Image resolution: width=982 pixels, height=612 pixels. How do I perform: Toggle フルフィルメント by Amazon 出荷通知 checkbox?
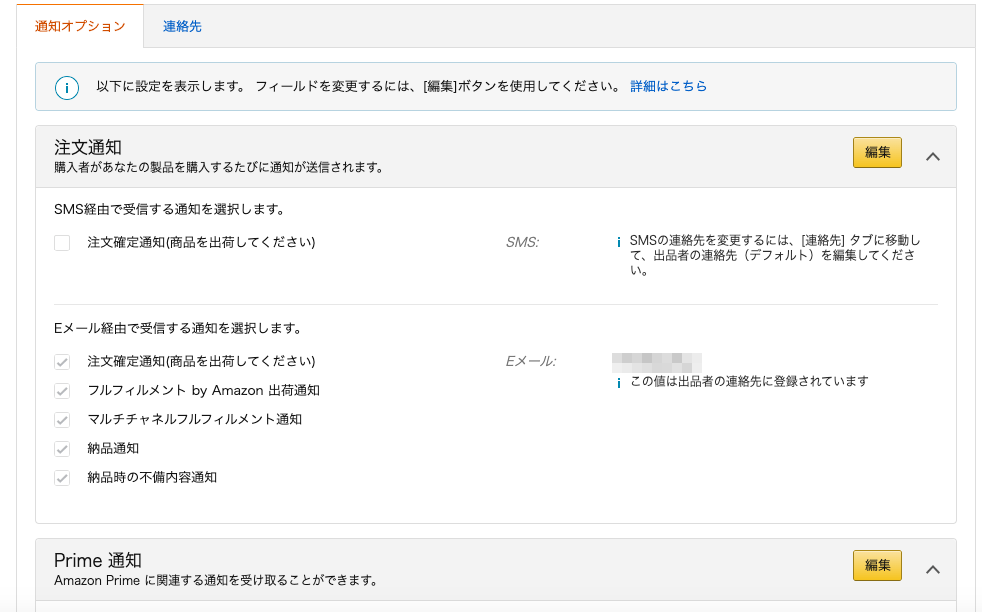(x=62, y=391)
